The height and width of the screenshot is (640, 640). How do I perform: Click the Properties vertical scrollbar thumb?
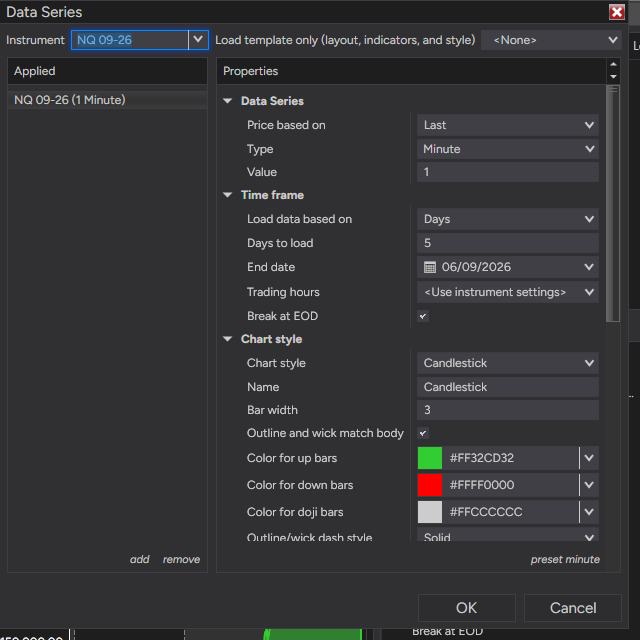(613, 203)
